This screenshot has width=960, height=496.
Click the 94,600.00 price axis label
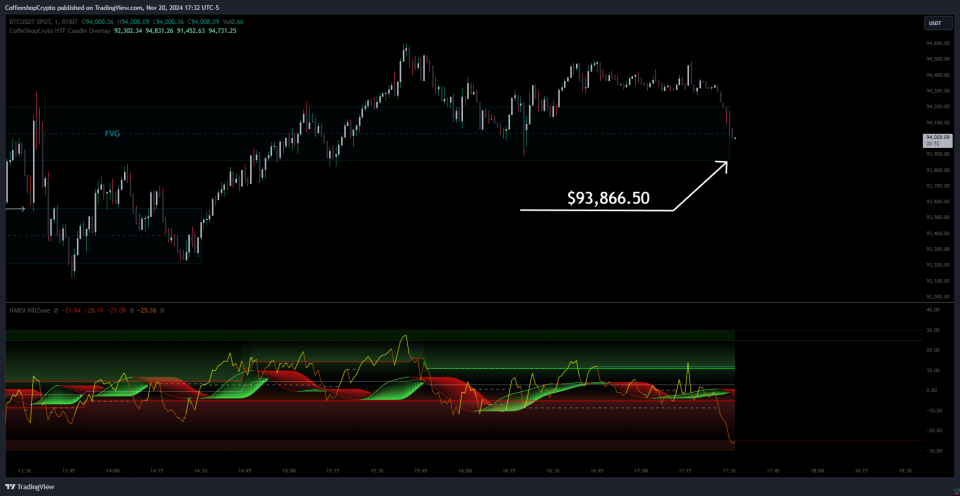point(937,43)
